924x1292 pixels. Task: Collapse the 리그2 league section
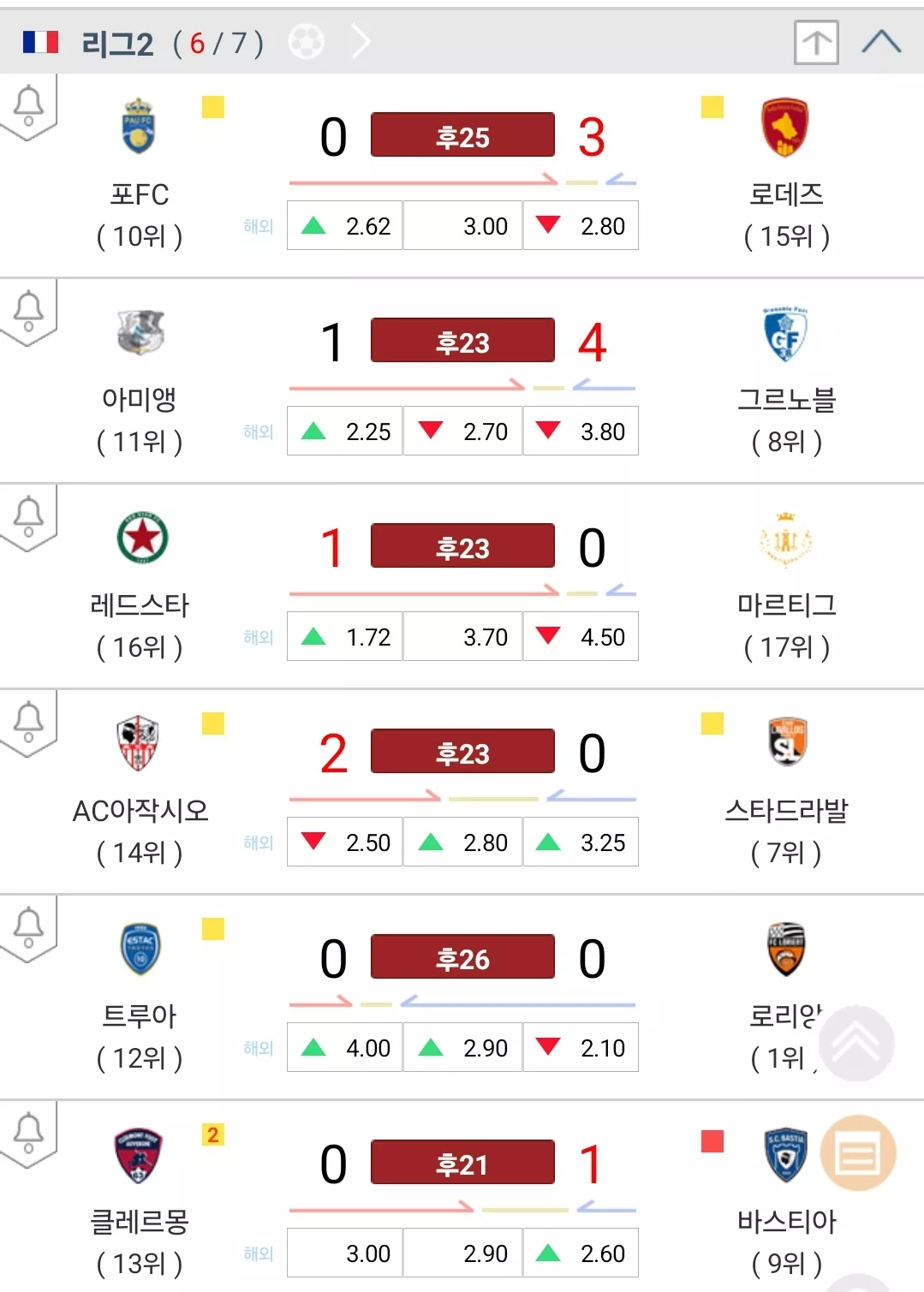click(x=881, y=41)
